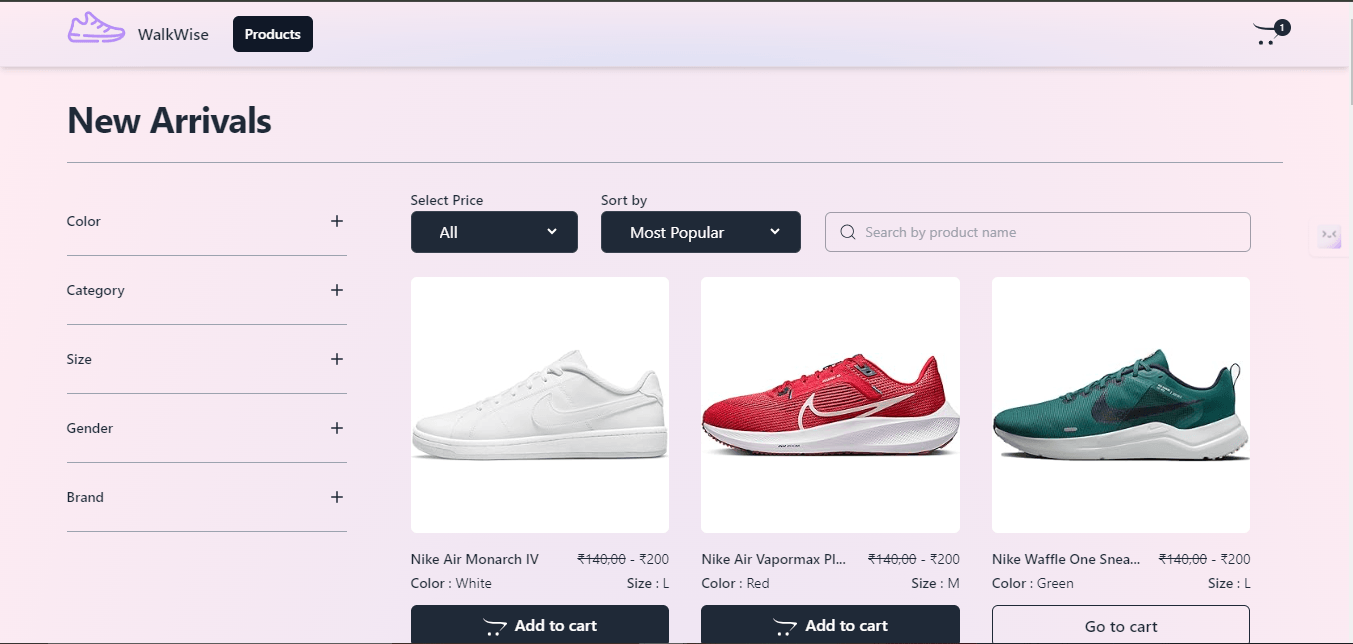Click the floating widget icon at right edge
This screenshot has height=644, width=1353.
click(1330, 237)
